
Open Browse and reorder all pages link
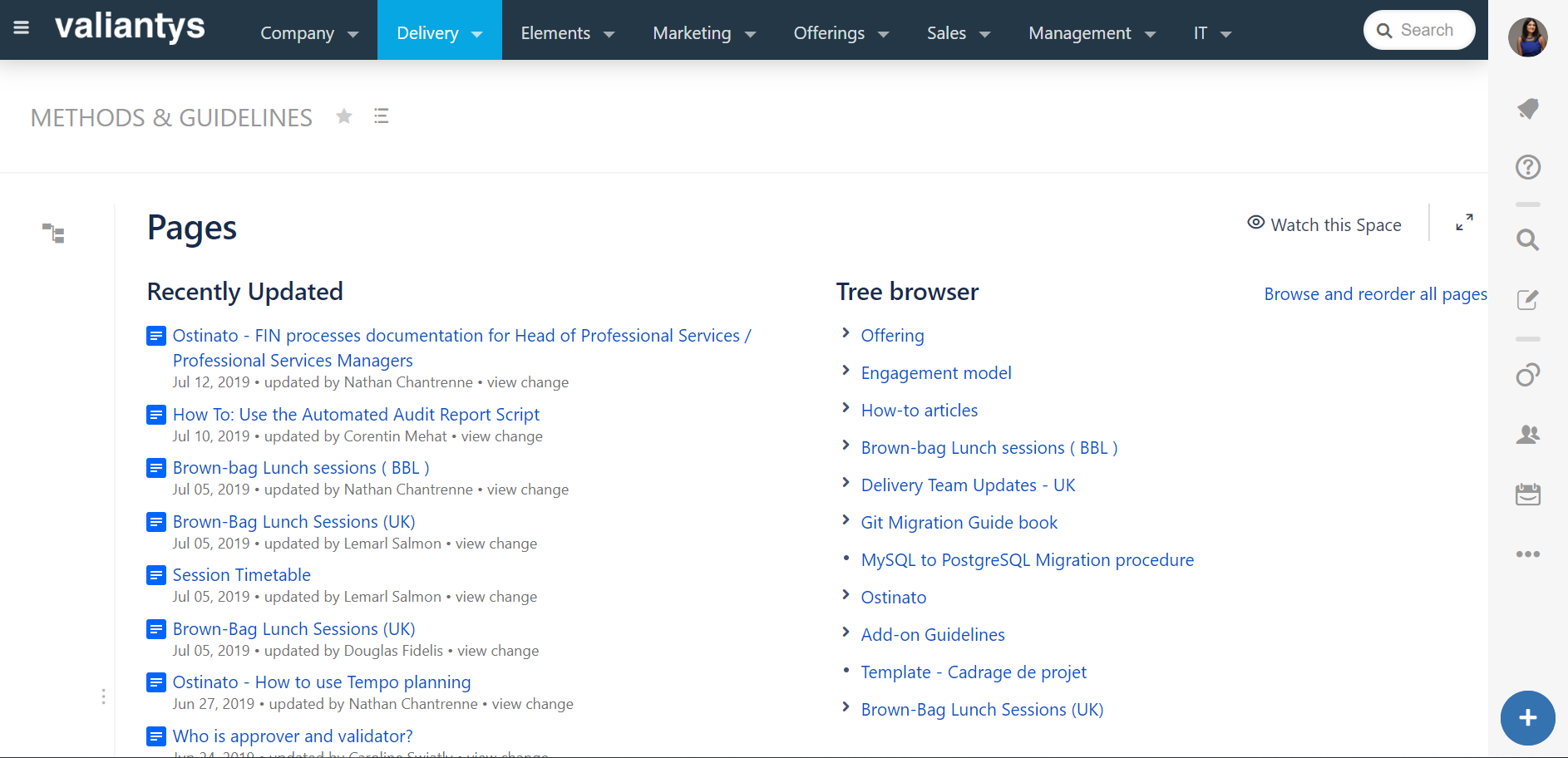tap(1376, 294)
